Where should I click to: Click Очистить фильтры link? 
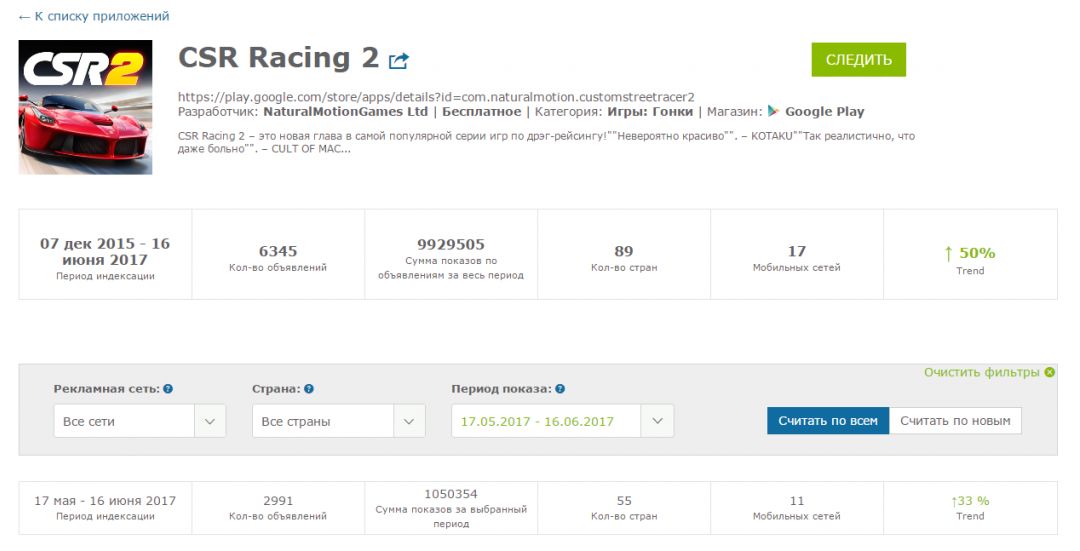point(982,373)
